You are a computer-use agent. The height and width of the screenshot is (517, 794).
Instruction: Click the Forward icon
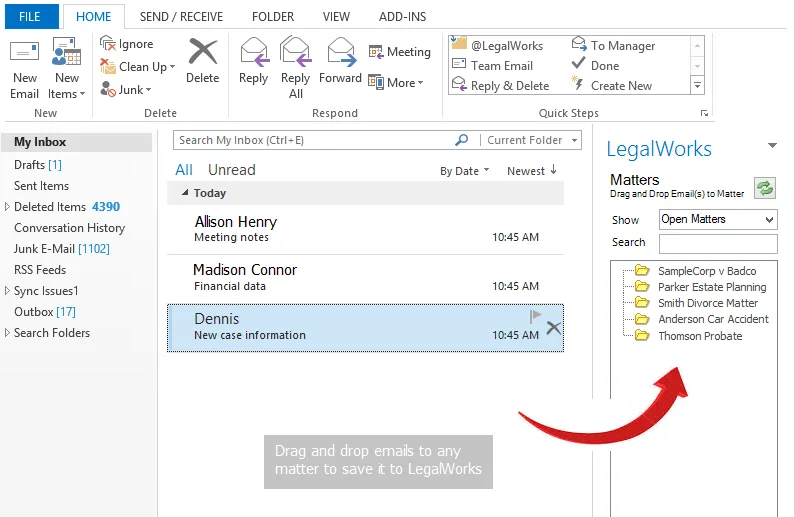[341, 52]
